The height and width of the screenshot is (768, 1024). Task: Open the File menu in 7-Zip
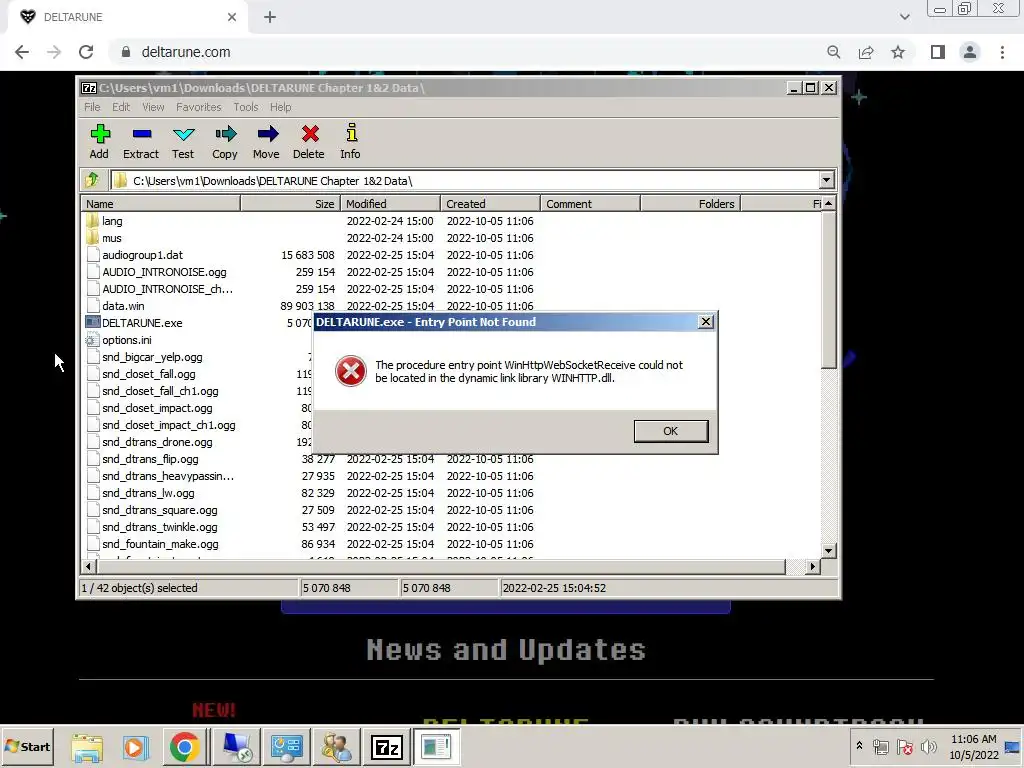click(x=92, y=107)
